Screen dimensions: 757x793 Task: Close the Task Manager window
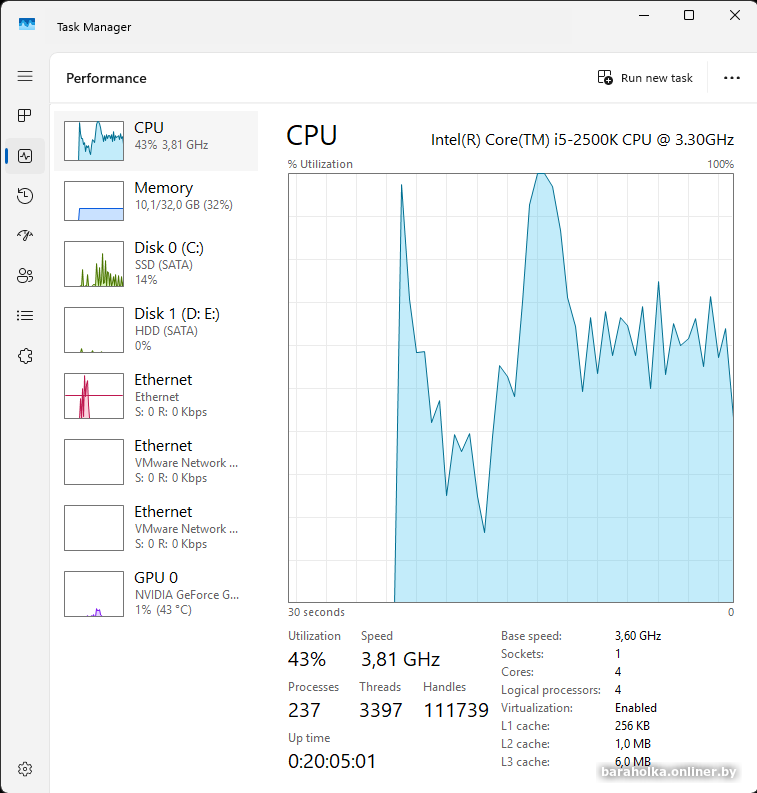[735, 15]
